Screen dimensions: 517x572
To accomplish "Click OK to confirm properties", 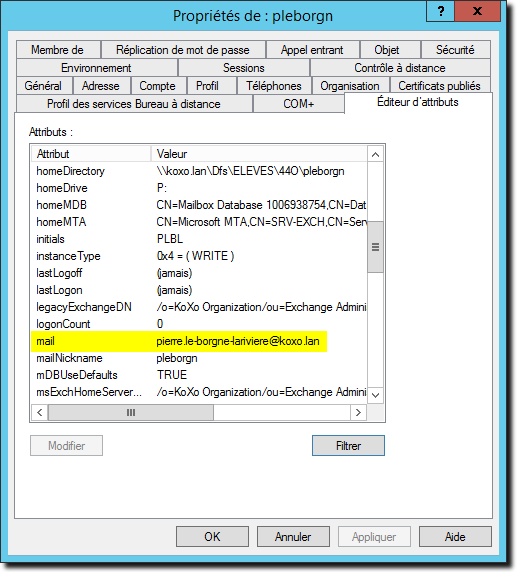I will [212, 537].
